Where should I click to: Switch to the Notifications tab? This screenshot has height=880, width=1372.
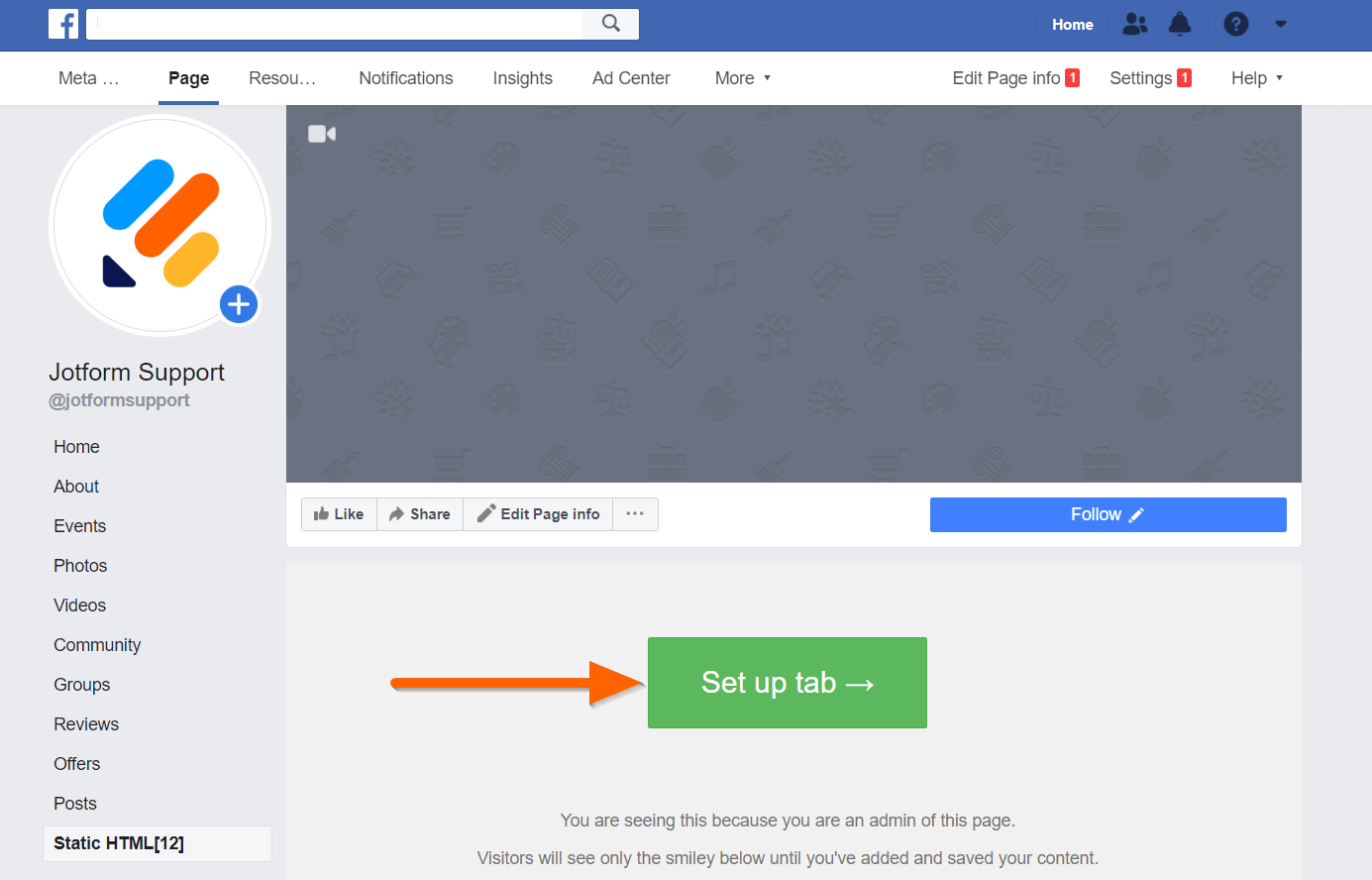coord(406,78)
